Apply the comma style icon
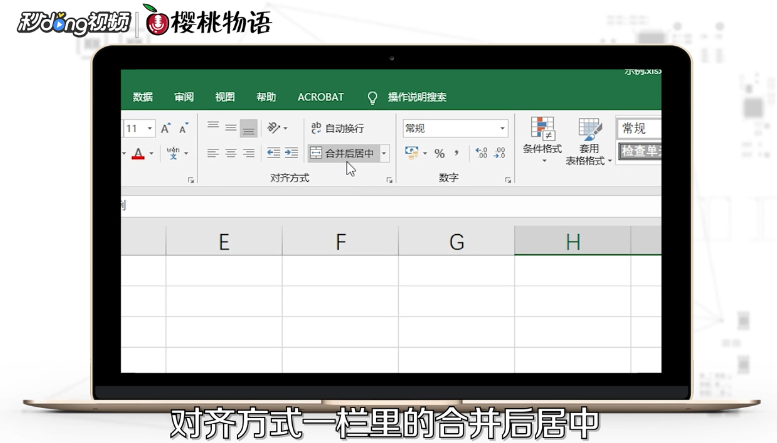Screen dimensions: 777x443 (x=456, y=153)
